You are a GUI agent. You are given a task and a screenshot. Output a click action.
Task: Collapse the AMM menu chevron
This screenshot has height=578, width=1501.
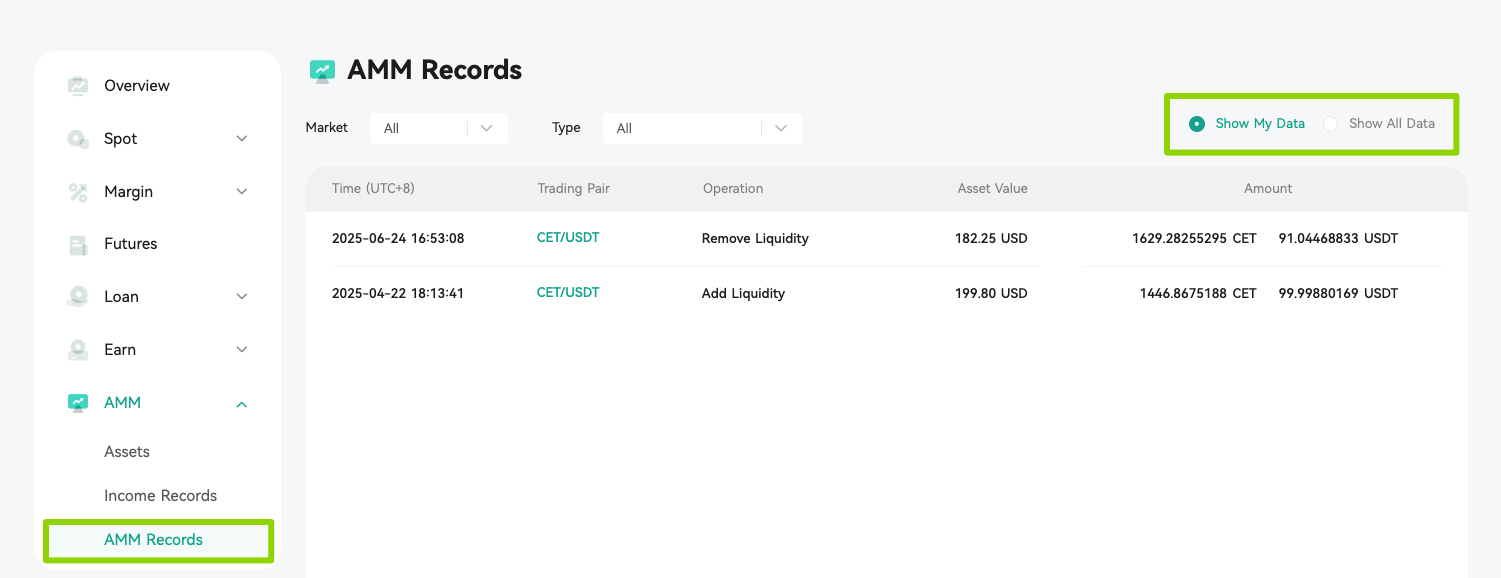click(242, 404)
